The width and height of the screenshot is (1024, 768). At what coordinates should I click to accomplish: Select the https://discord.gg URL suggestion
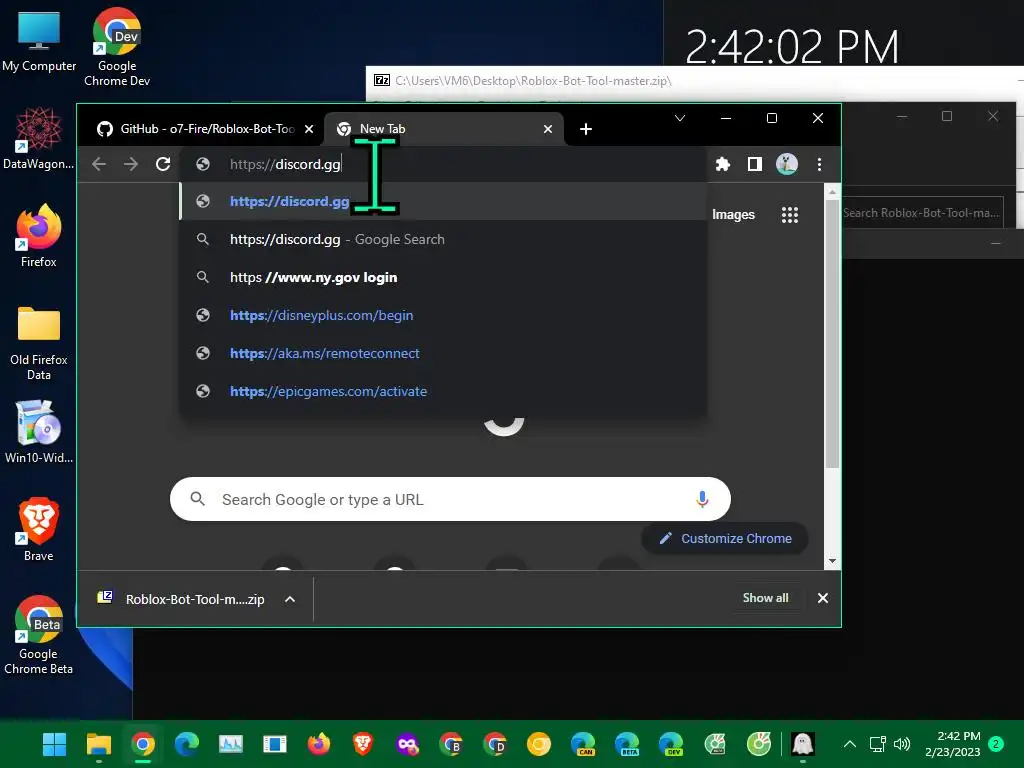pos(443,201)
